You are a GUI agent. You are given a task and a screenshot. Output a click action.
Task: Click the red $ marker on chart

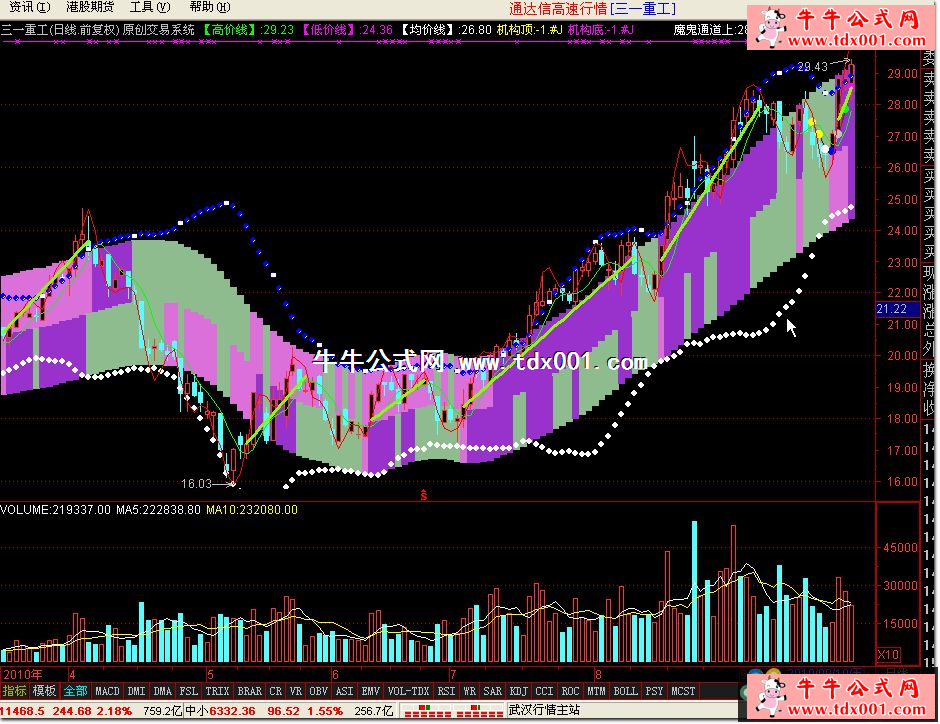click(424, 494)
